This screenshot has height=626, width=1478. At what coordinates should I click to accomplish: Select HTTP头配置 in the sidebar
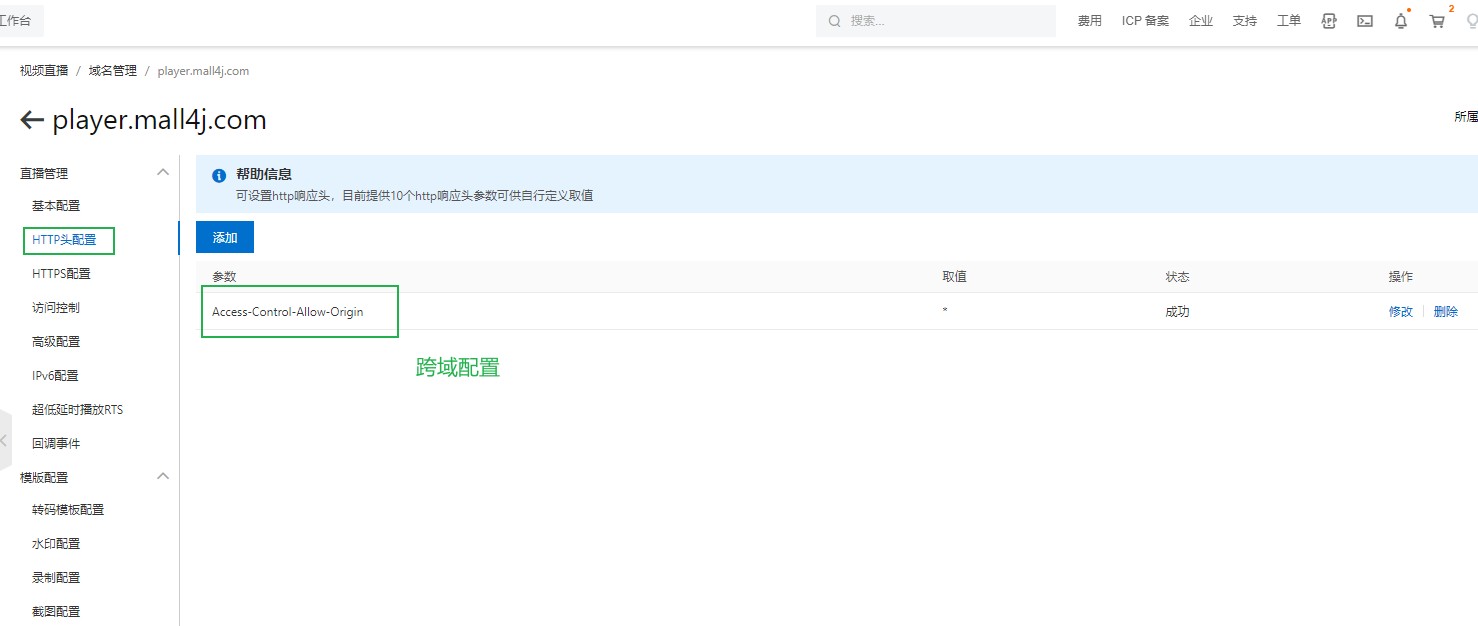(x=64, y=240)
